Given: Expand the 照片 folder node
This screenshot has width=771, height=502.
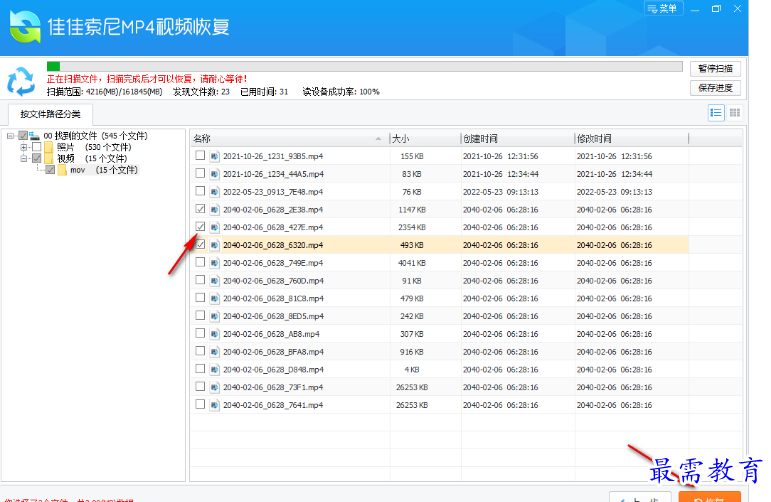Looking at the screenshot, I should tap(23, 147).
